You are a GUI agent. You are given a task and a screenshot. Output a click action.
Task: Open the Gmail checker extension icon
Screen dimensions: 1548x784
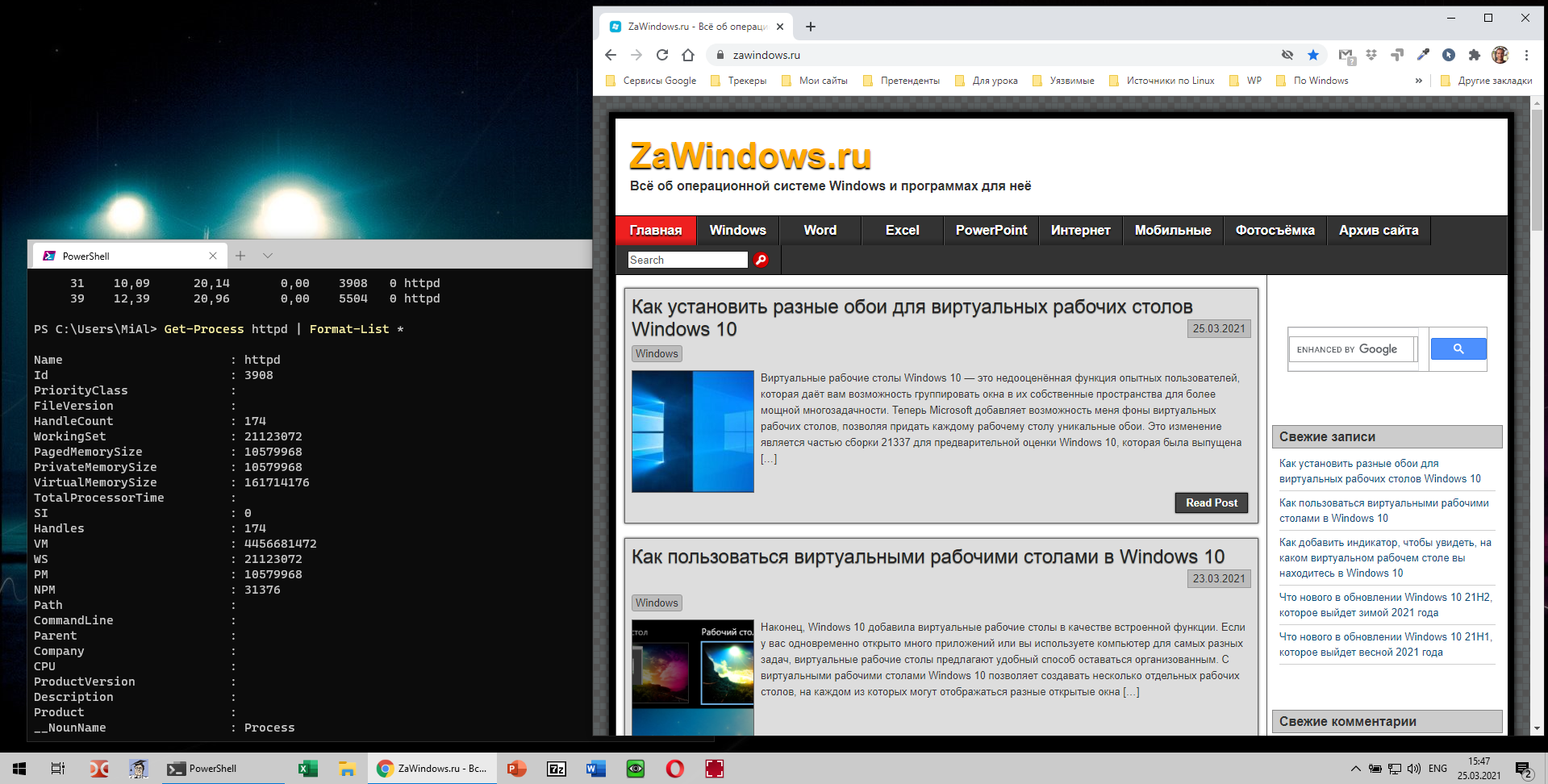tap(1346, 55)
